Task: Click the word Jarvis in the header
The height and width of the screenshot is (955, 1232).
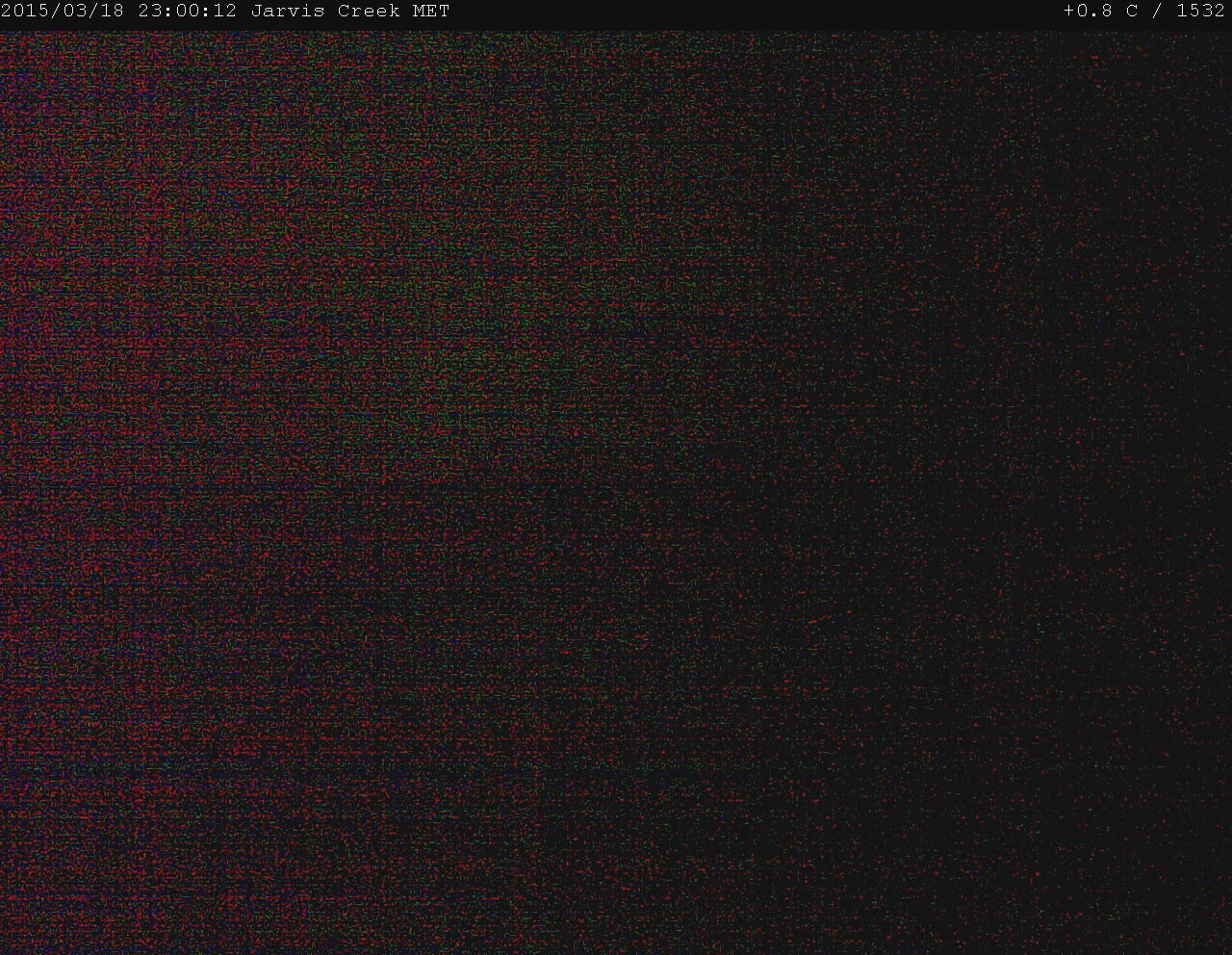Action: coord(289,12)
